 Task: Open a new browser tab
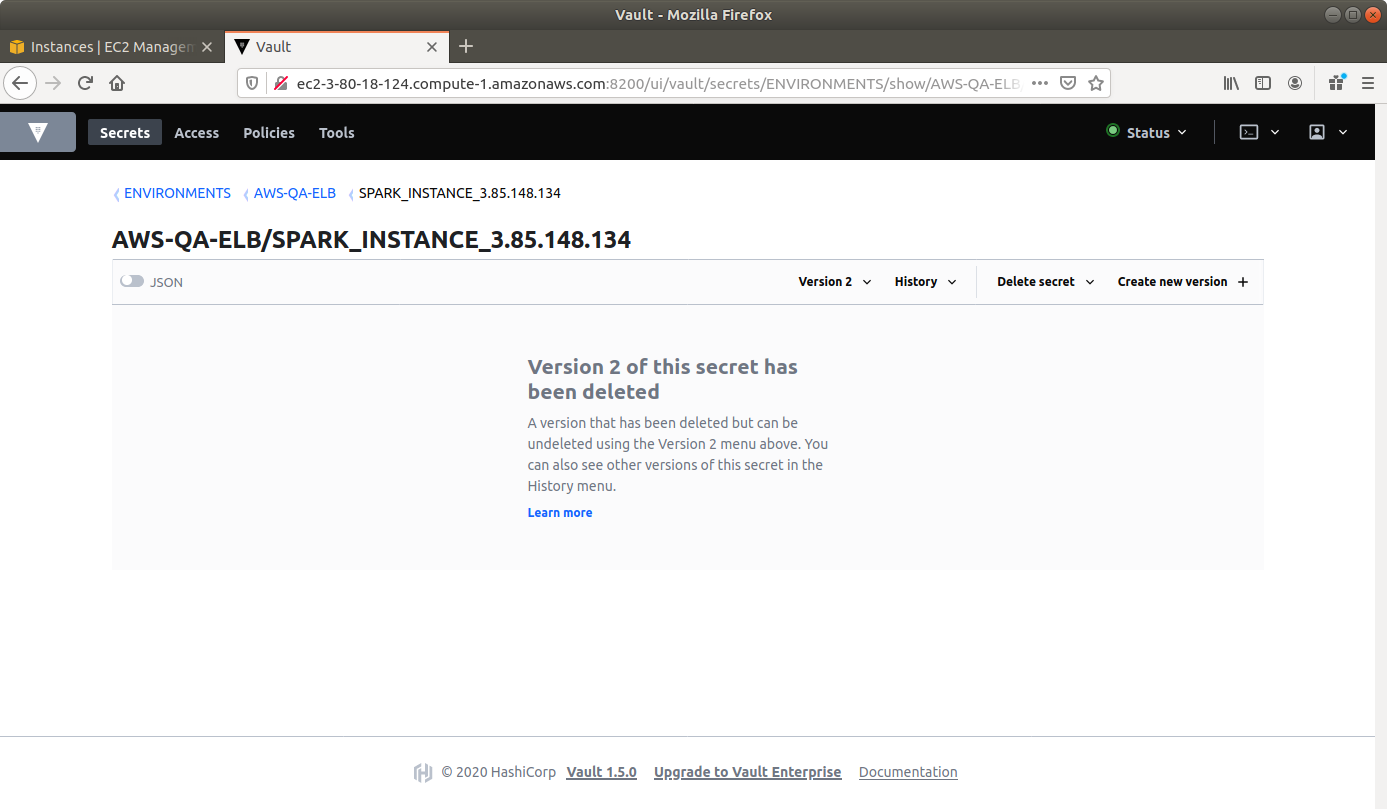click(466, 46)
